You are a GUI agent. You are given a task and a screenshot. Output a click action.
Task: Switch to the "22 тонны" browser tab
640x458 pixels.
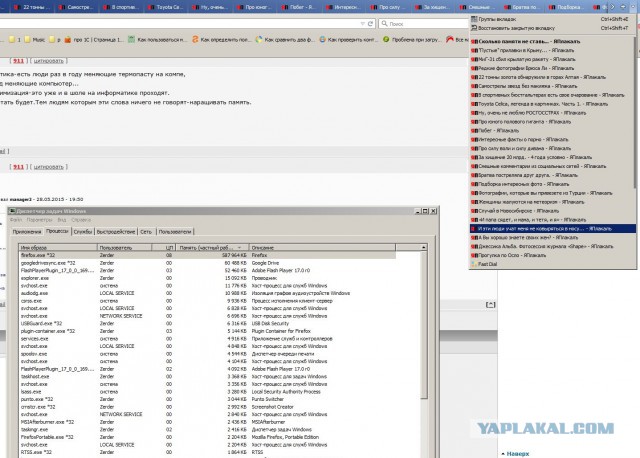point(32,7)
